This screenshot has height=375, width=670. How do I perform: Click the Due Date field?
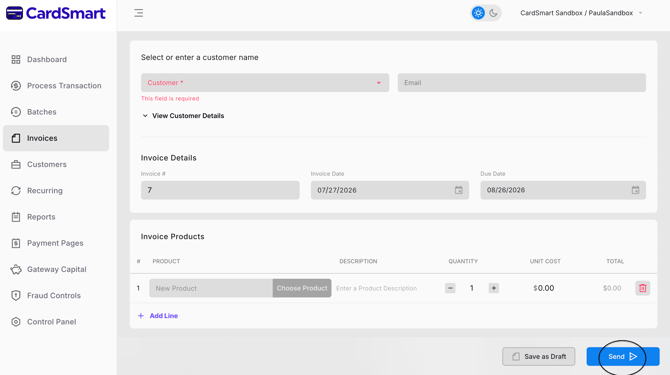563,190
